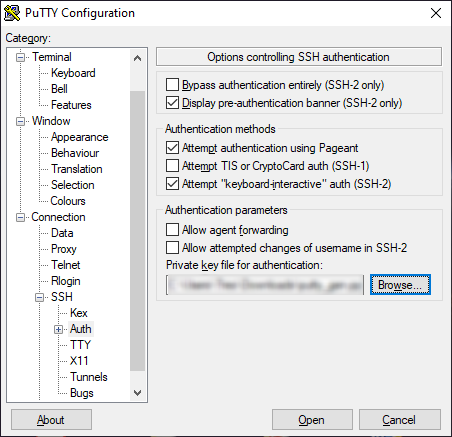Enable Allow attempted changes of username

pos(172,248)
